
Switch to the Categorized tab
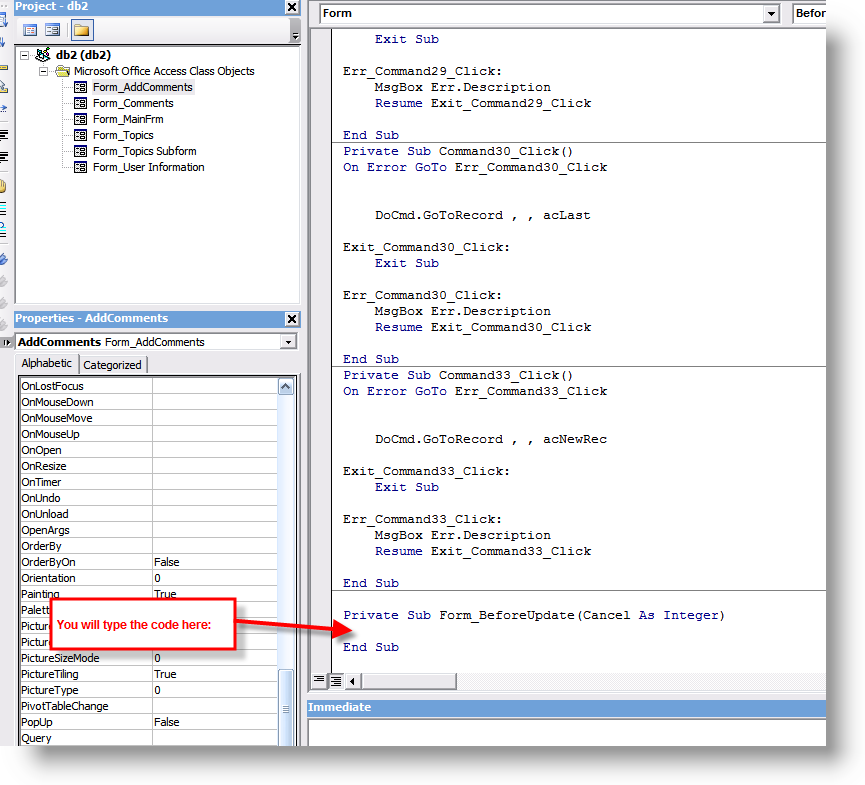(x=113, y=365)
